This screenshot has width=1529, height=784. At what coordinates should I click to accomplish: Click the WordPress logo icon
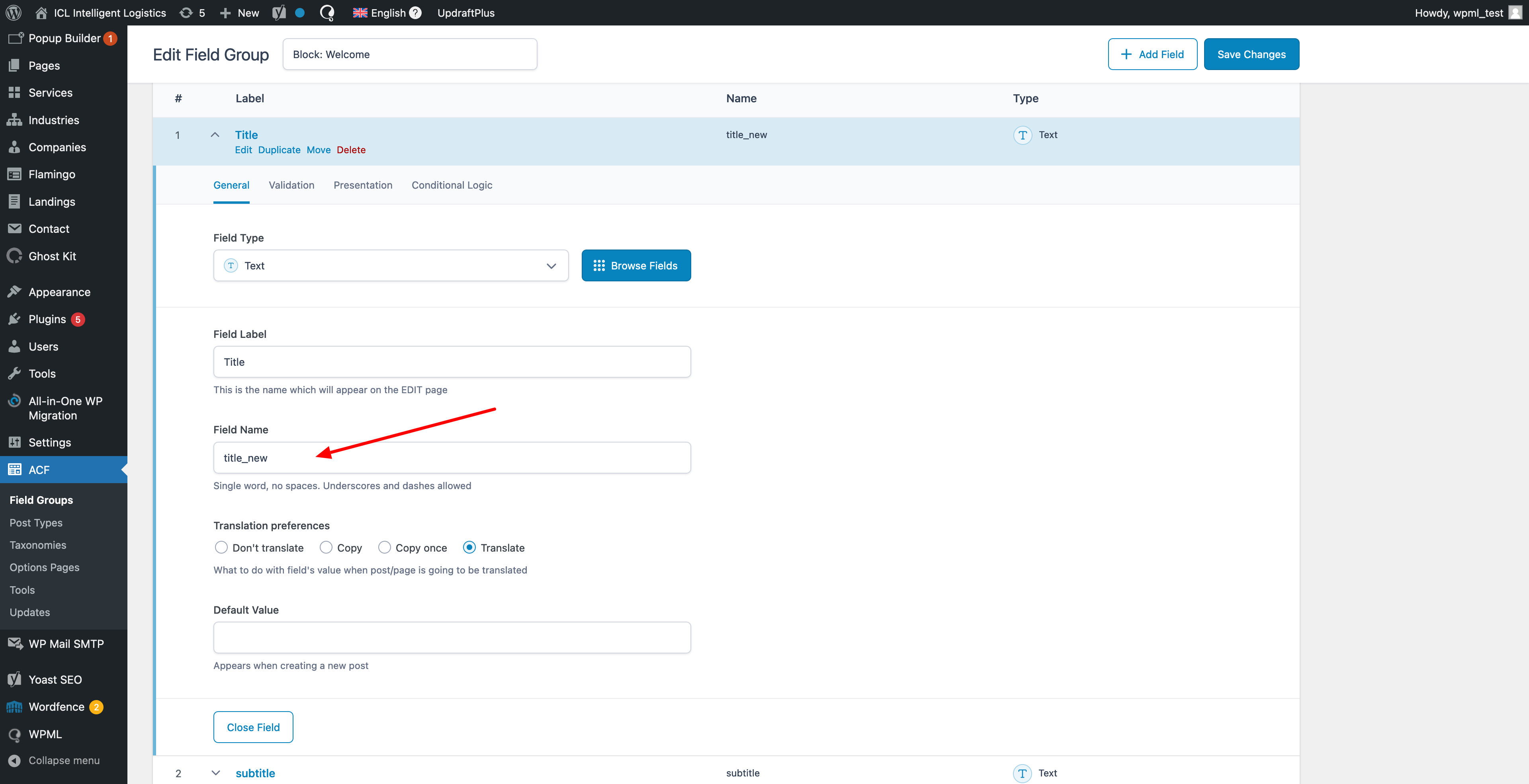(x=14, y=12)
